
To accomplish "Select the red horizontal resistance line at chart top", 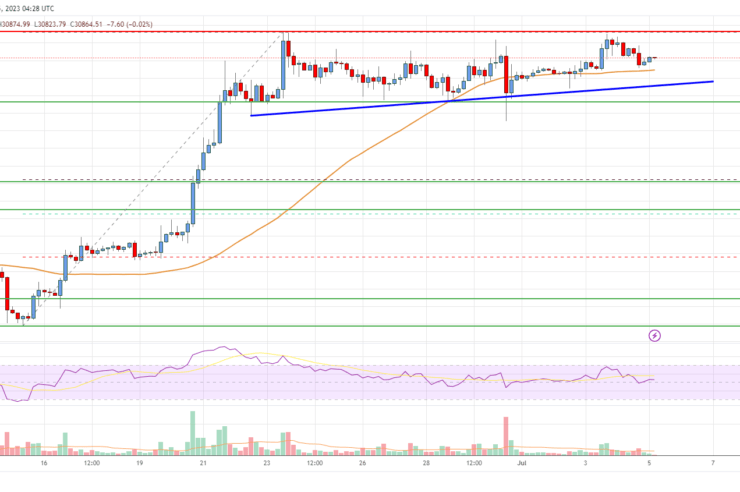I will coord(370,32).
